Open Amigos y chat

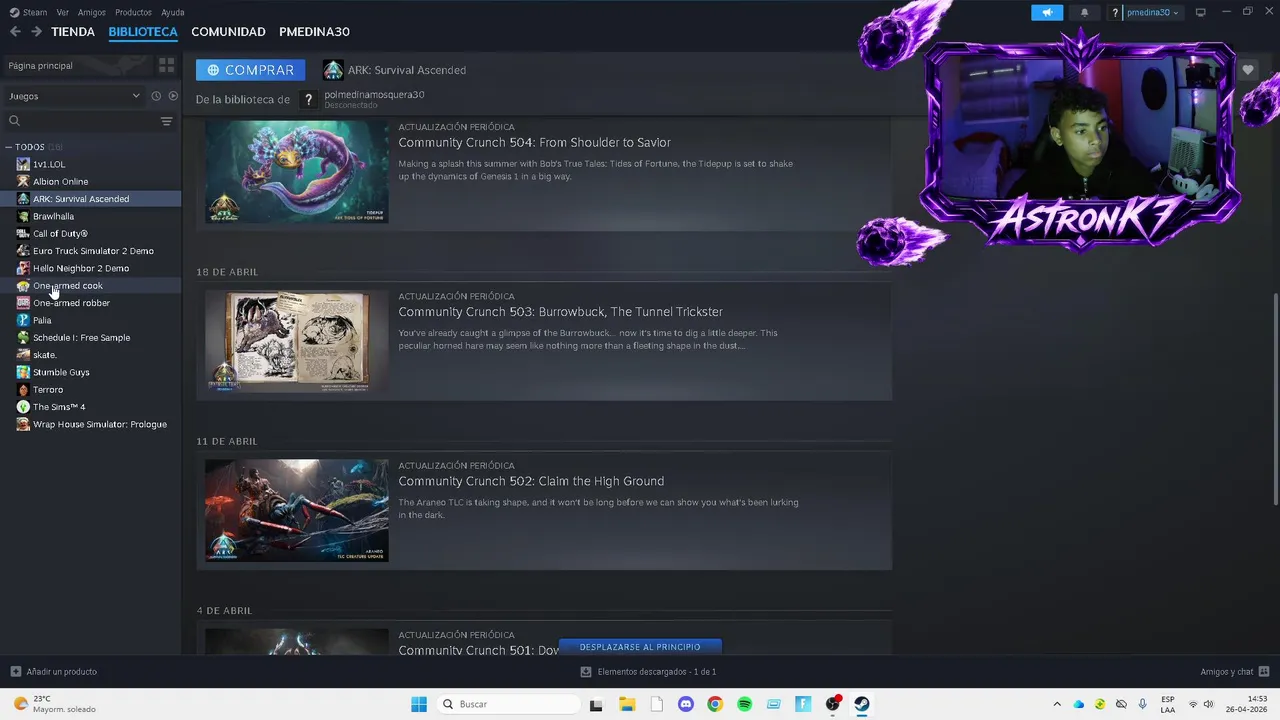tap(1235, 672)
